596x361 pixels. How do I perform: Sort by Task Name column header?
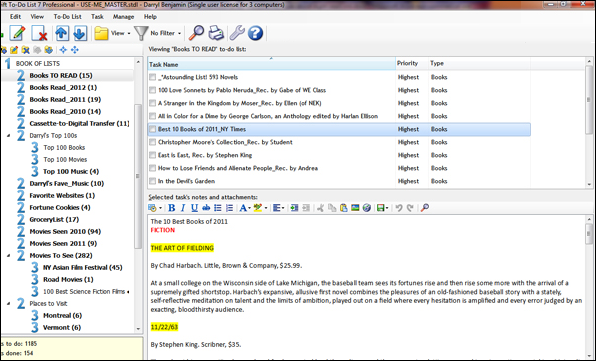(271, 64)
